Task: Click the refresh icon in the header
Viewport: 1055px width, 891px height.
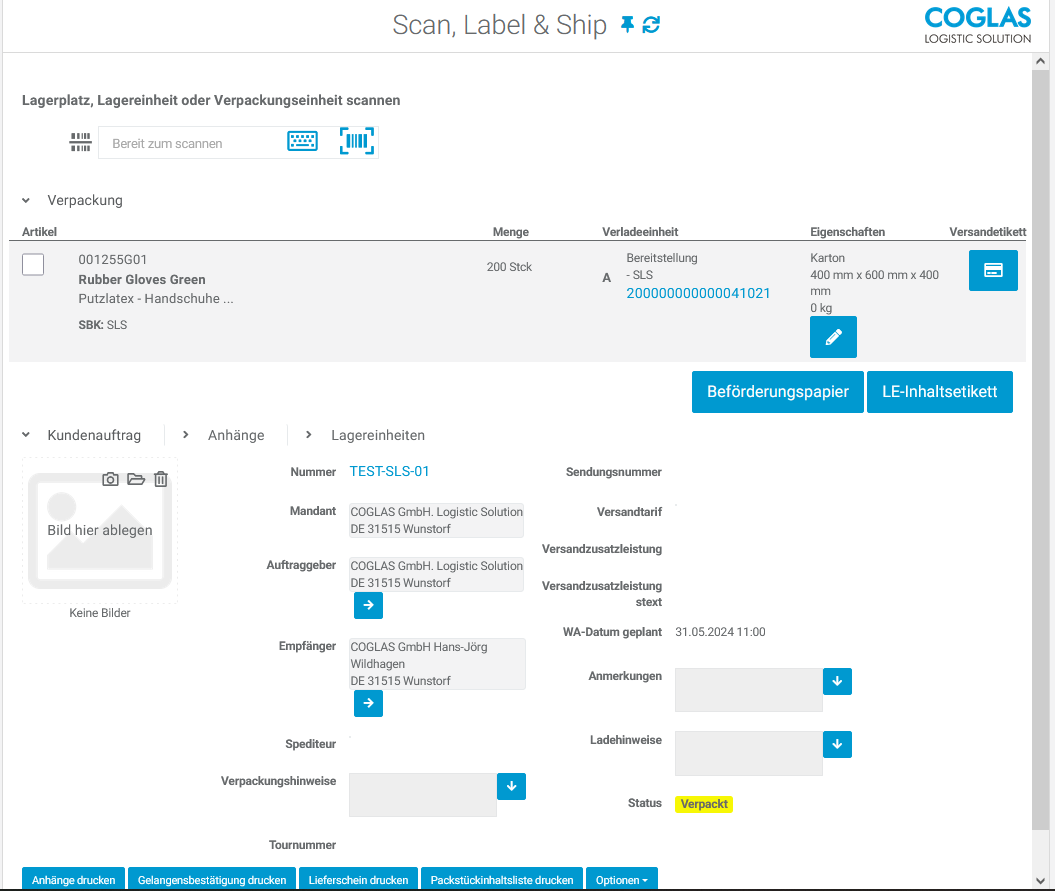Action: 651,25
